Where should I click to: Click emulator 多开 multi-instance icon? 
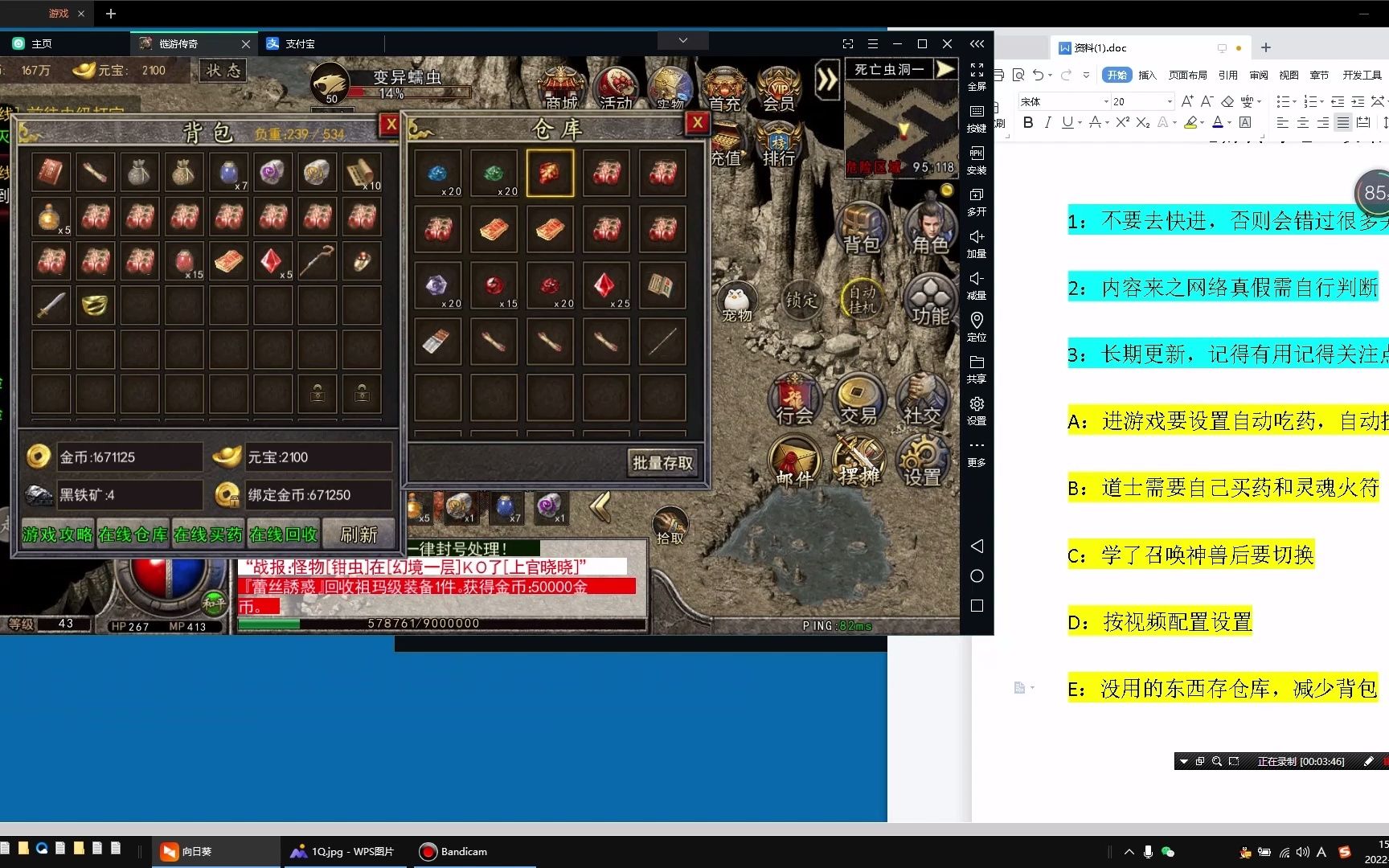coord(977,202)
